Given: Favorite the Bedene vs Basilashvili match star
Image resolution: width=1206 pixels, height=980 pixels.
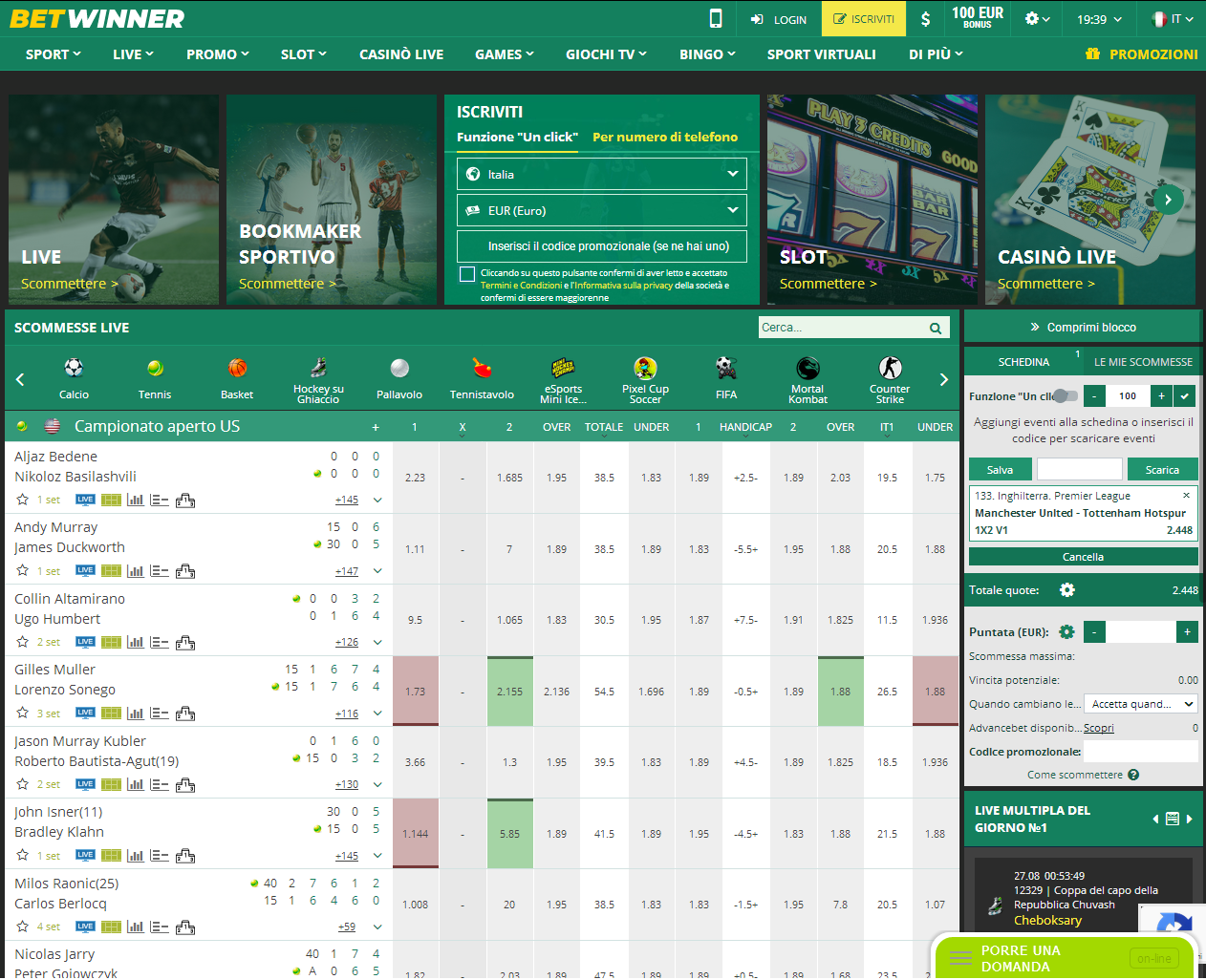Looking at the screenshot, I should coord(23,500).
